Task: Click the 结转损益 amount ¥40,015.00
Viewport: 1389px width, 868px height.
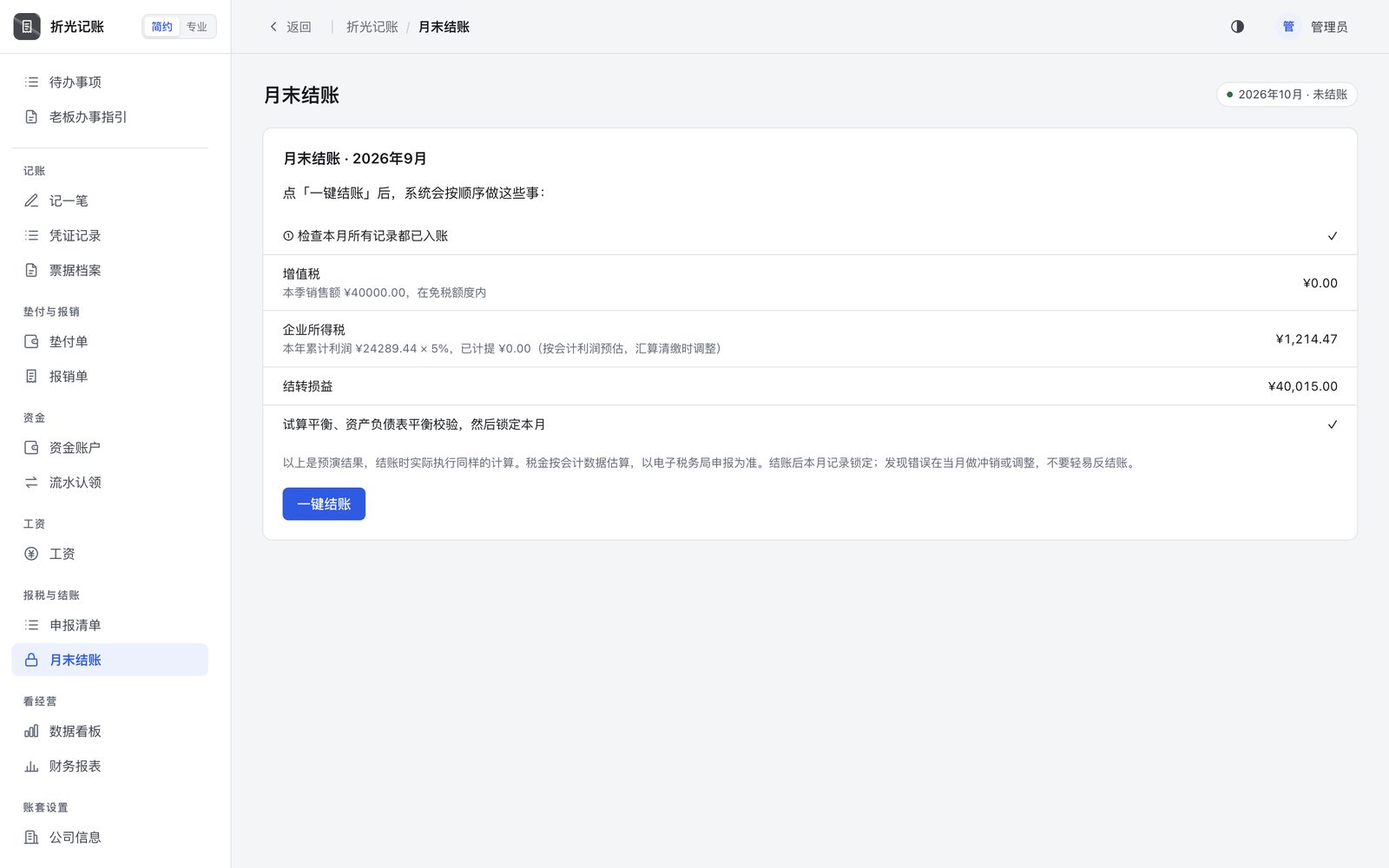Action: [x=1302, y=386]
